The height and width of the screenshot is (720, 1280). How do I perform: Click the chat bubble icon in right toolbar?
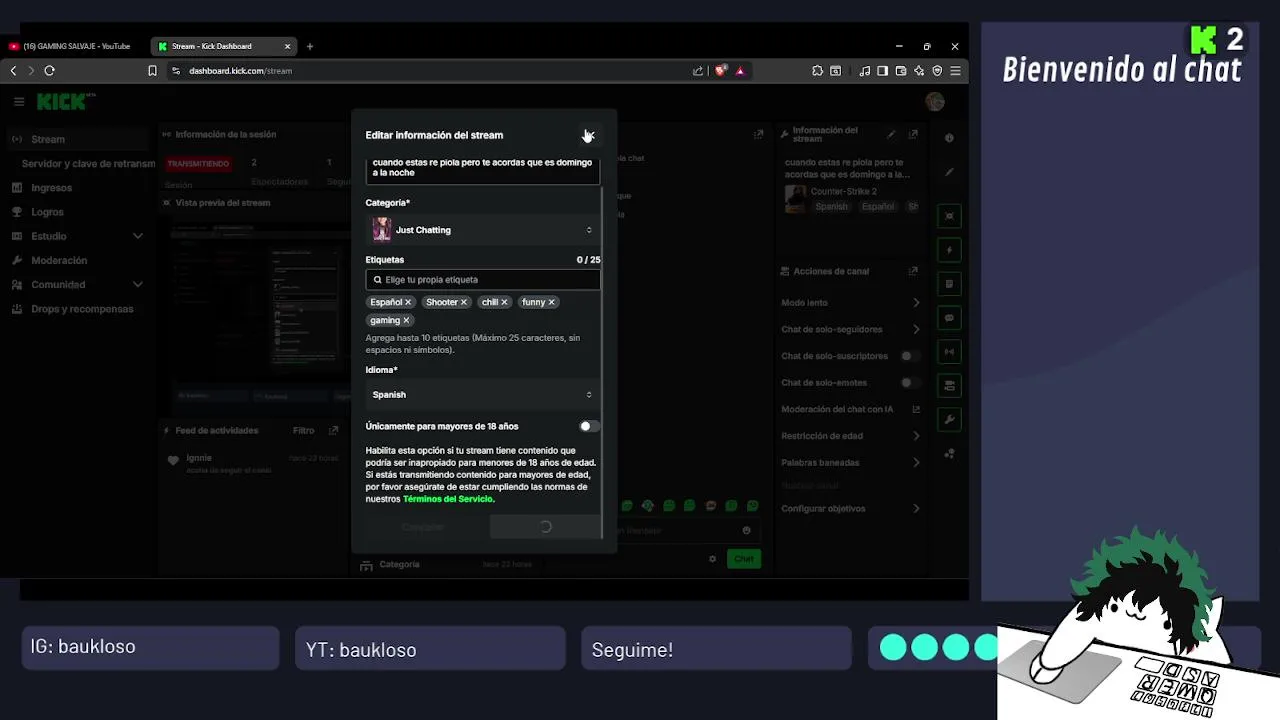point(949,318)
